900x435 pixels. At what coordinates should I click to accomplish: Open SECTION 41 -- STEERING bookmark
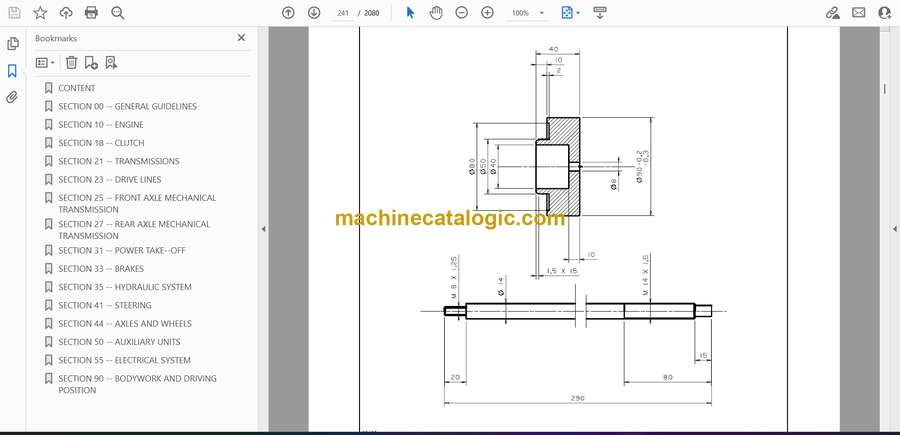click(105, 305)
